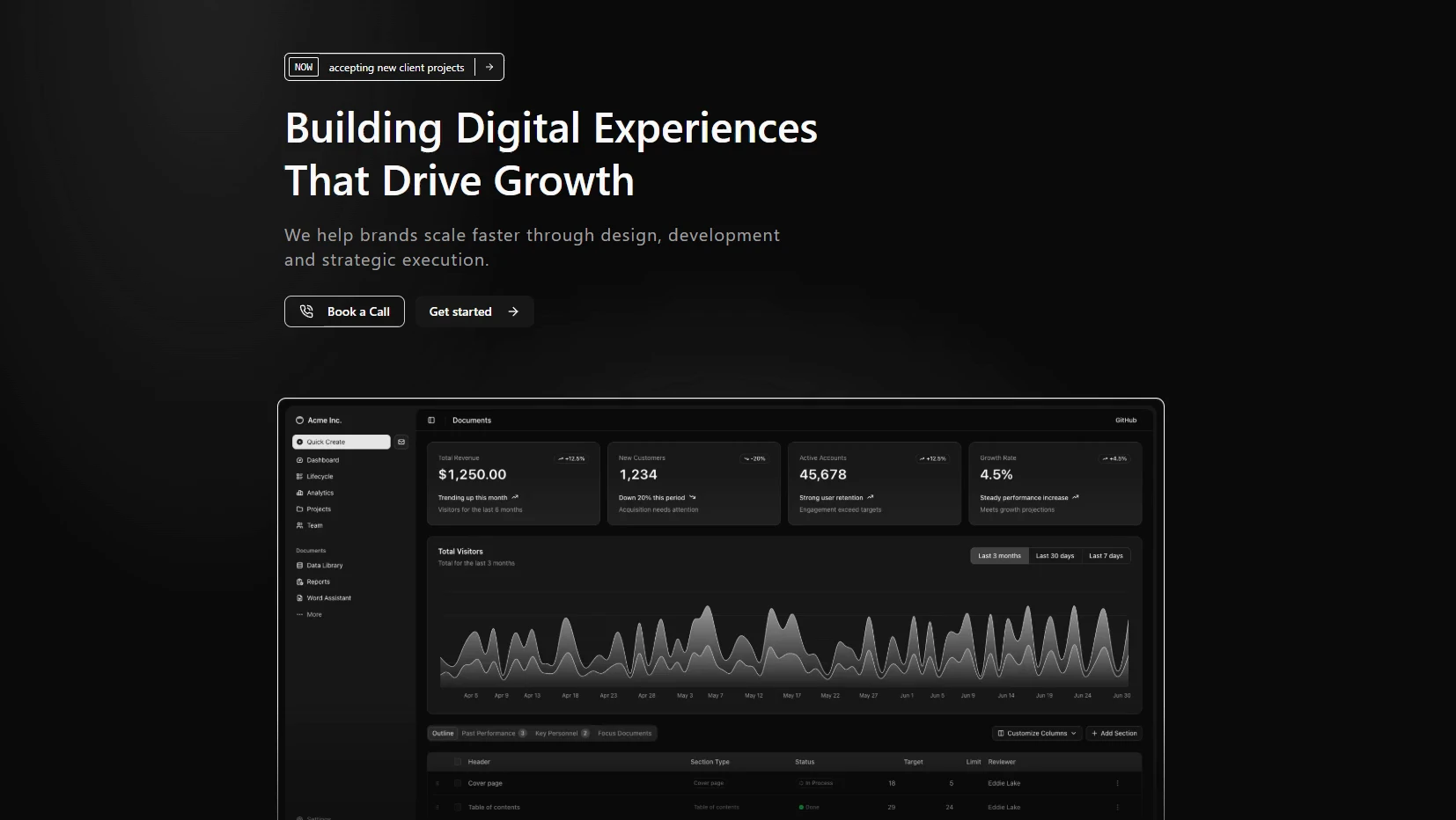Viewport: 1456px width, 820px height.
Task: Switch to the Past Performance tab
Action: pos(494,733)
